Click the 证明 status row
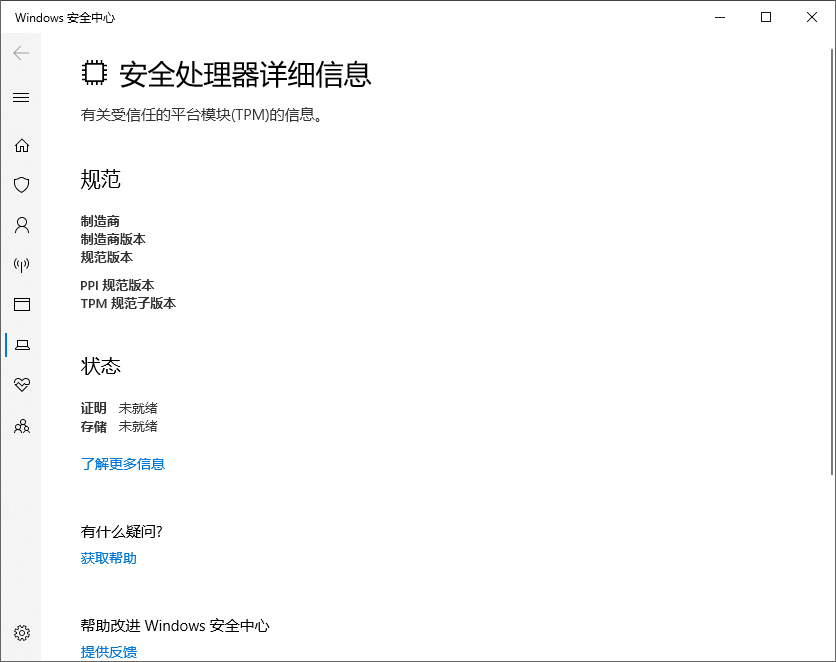The width and height of the screenshot is (836, 662). tap(119, 408)
